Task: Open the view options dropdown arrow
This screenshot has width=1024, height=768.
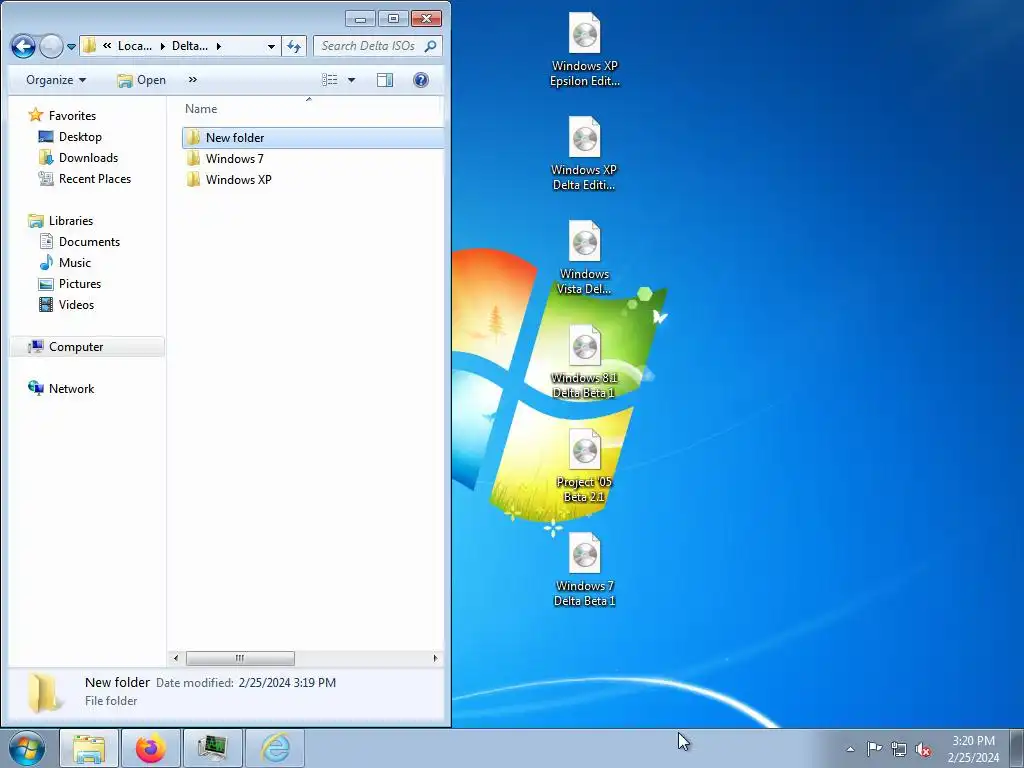Action: tap(351, 80)
